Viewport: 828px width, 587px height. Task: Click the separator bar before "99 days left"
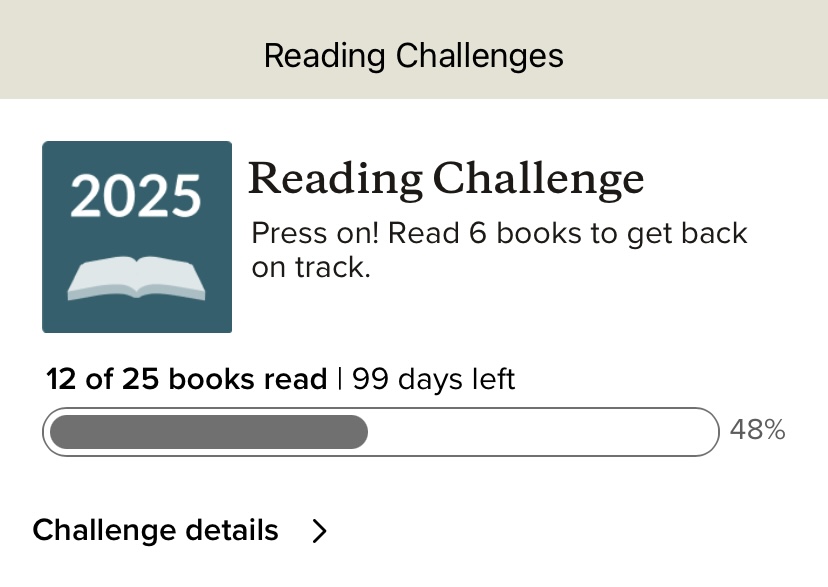click(339, 380)
